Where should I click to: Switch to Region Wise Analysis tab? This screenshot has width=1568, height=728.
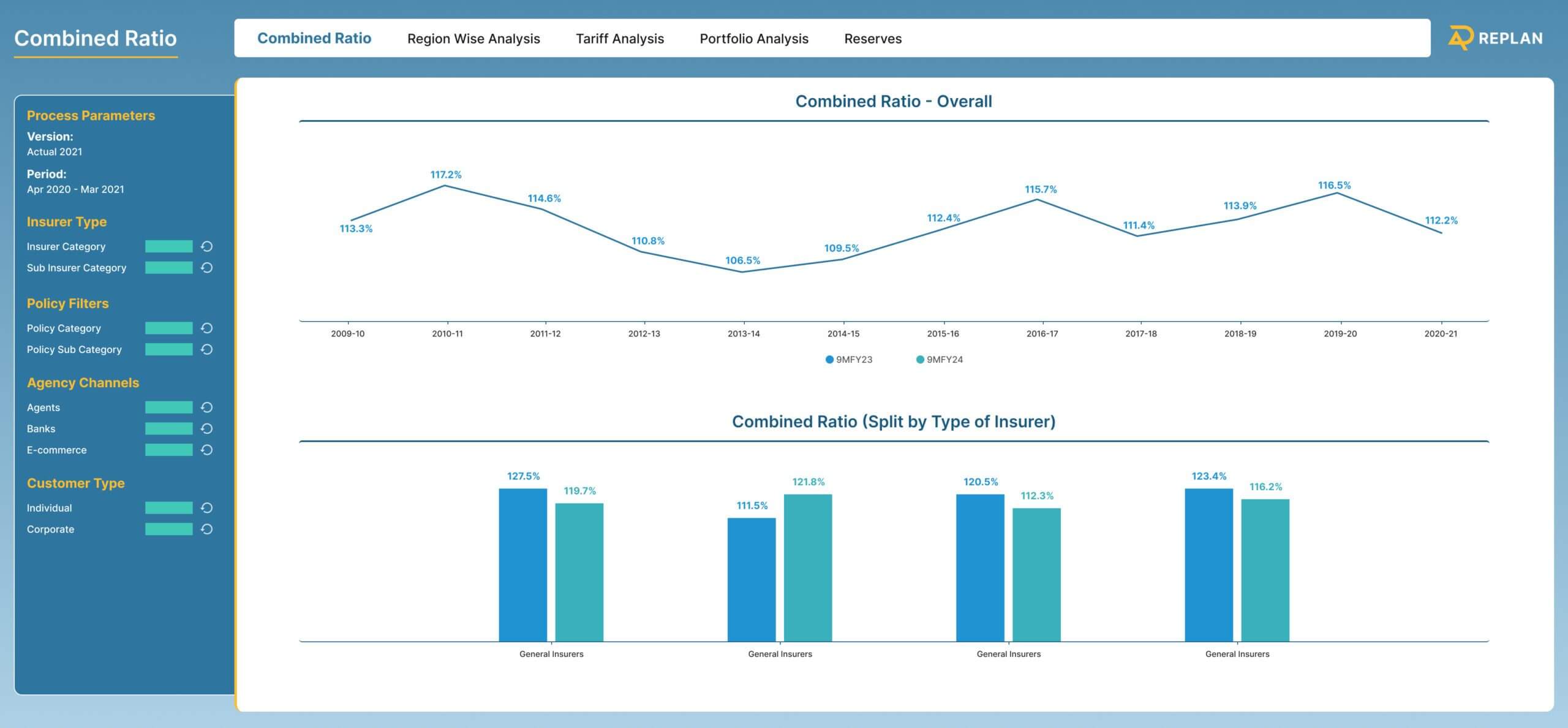[x=473, y=39]
